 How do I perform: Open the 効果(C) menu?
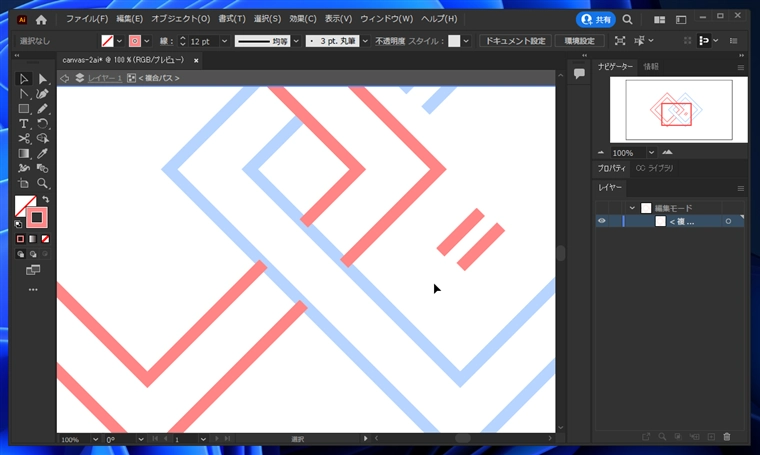tap(302, 19)
